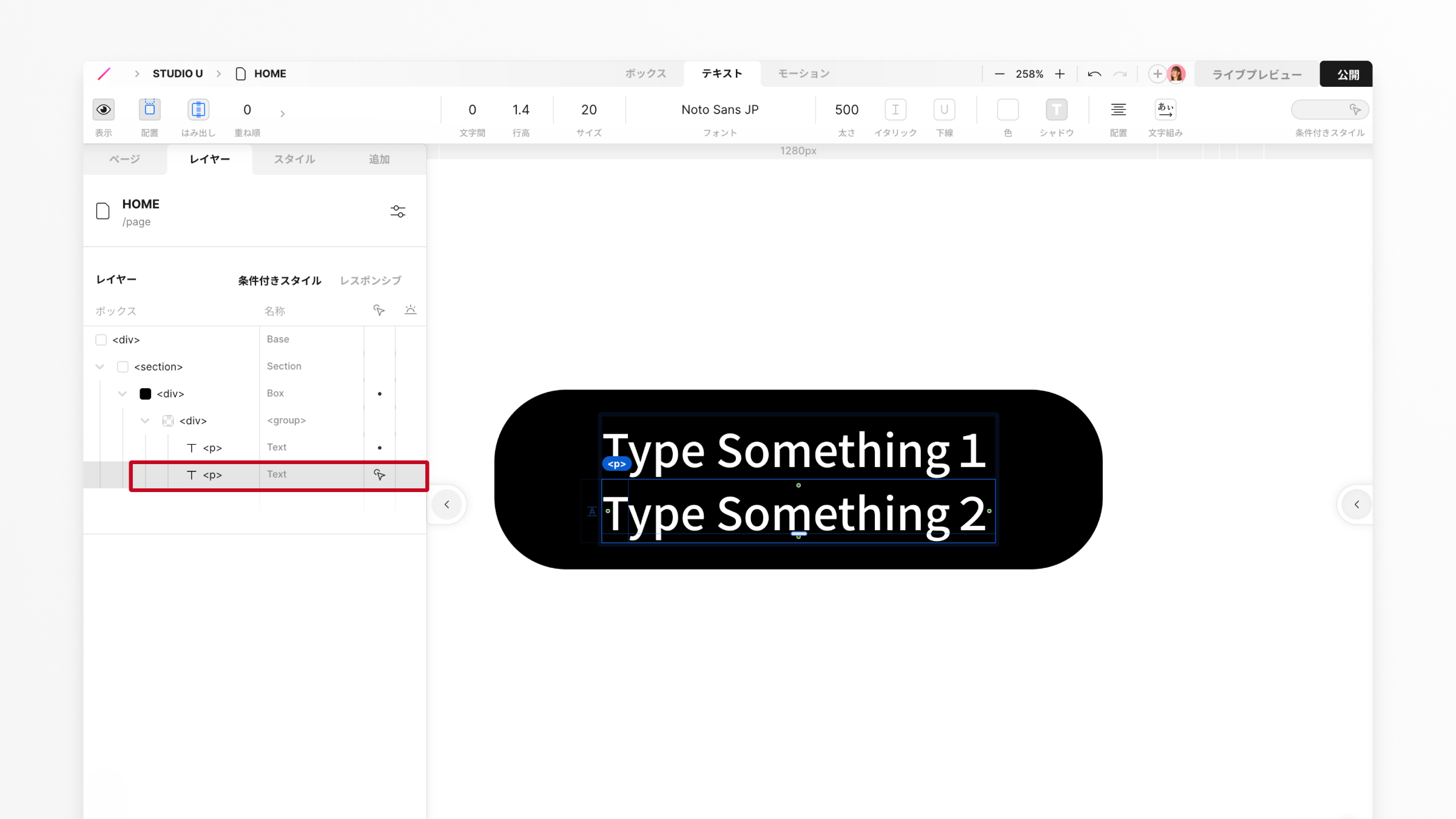Zoom in with the plus button

pos(1059,74)
